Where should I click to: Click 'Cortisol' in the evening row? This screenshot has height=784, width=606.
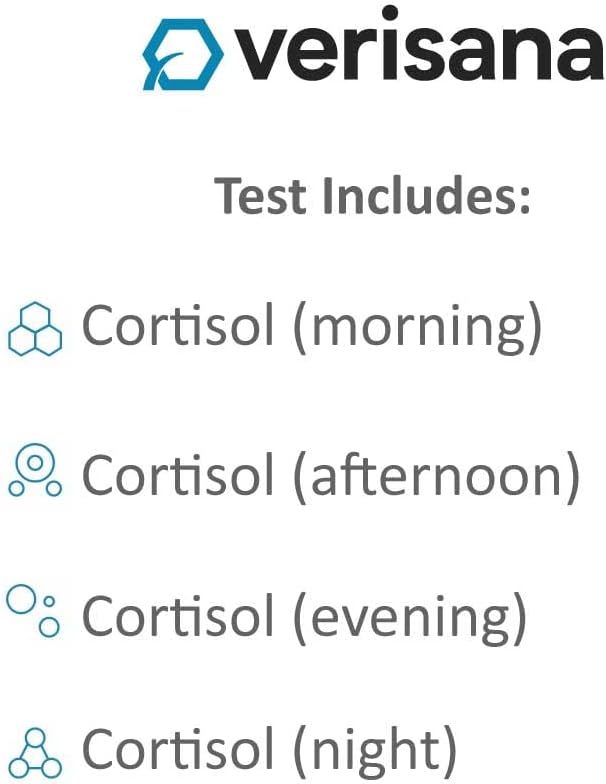tap(177, 615)
